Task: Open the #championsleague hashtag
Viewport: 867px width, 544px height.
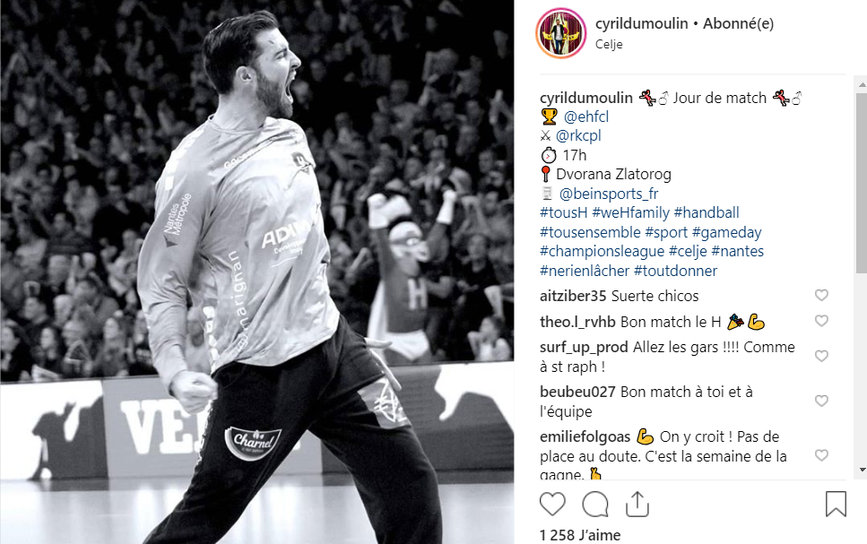Action: [602, 252]
